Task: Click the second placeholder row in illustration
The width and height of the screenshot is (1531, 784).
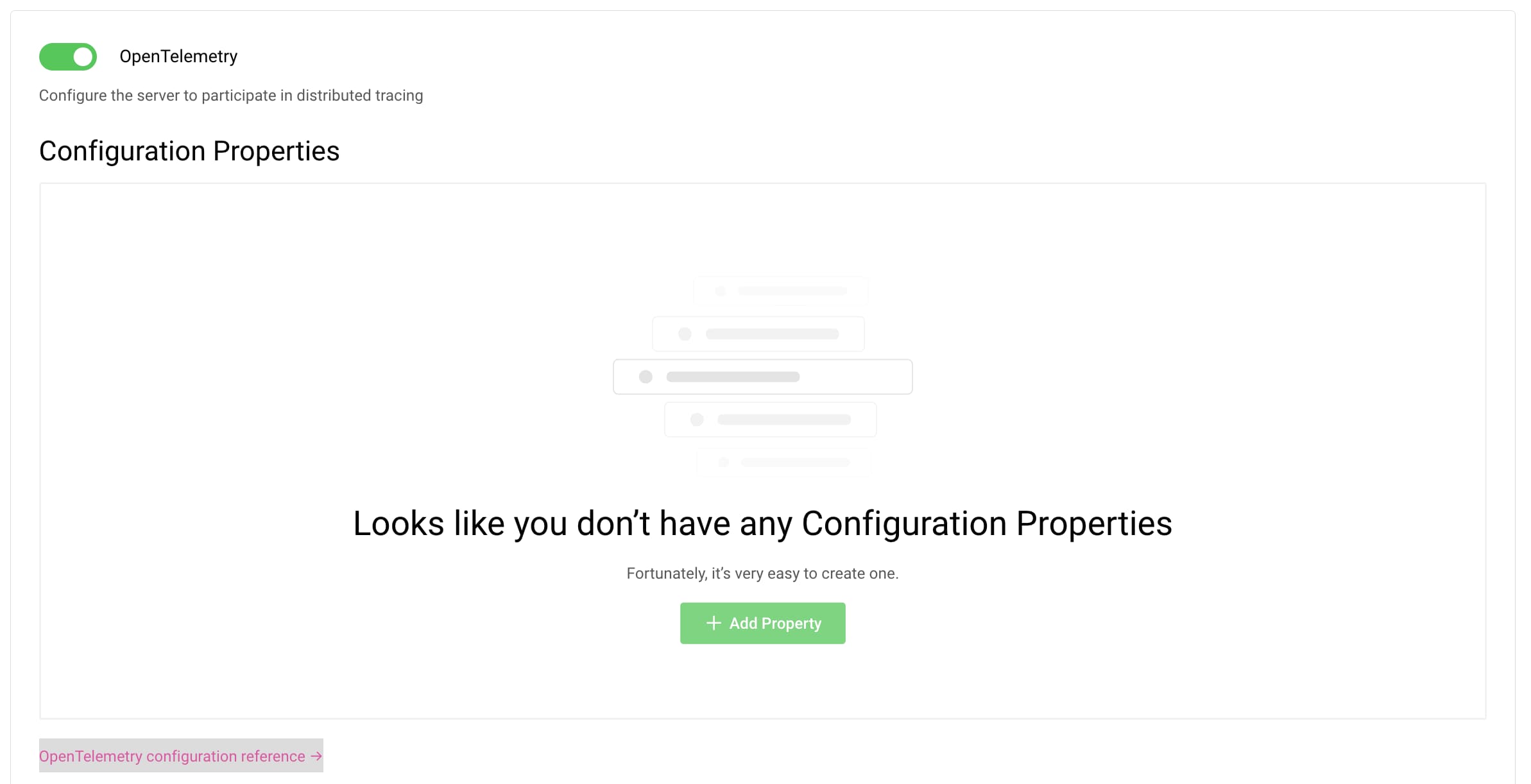Action: coord(758,334)
